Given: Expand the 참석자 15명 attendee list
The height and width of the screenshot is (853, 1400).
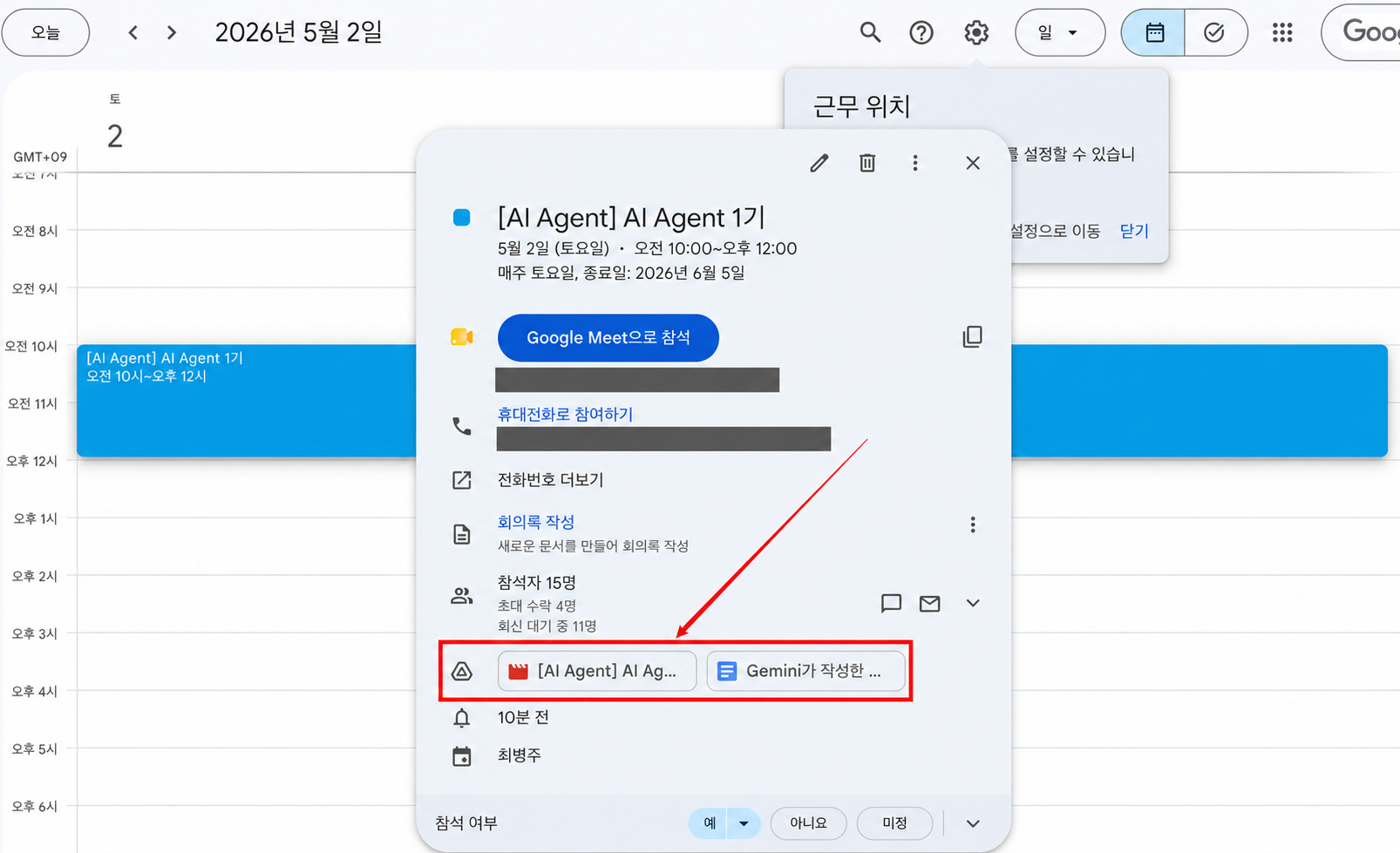Looking at the screenshot, I should click(x=973, y=603).
